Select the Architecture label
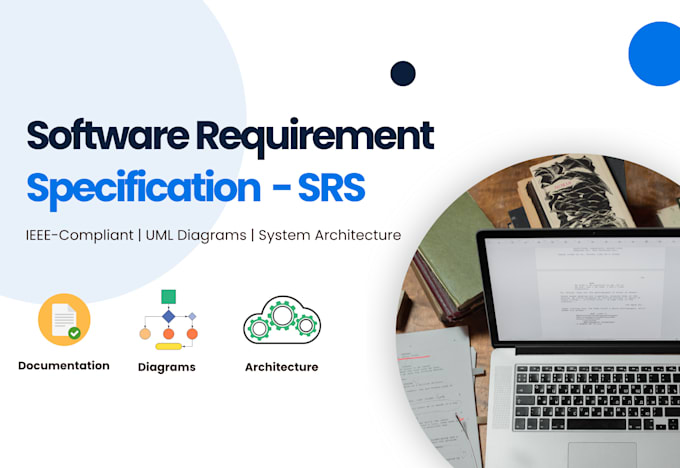Viewport: 680px width, 468px height. point(281,367)
